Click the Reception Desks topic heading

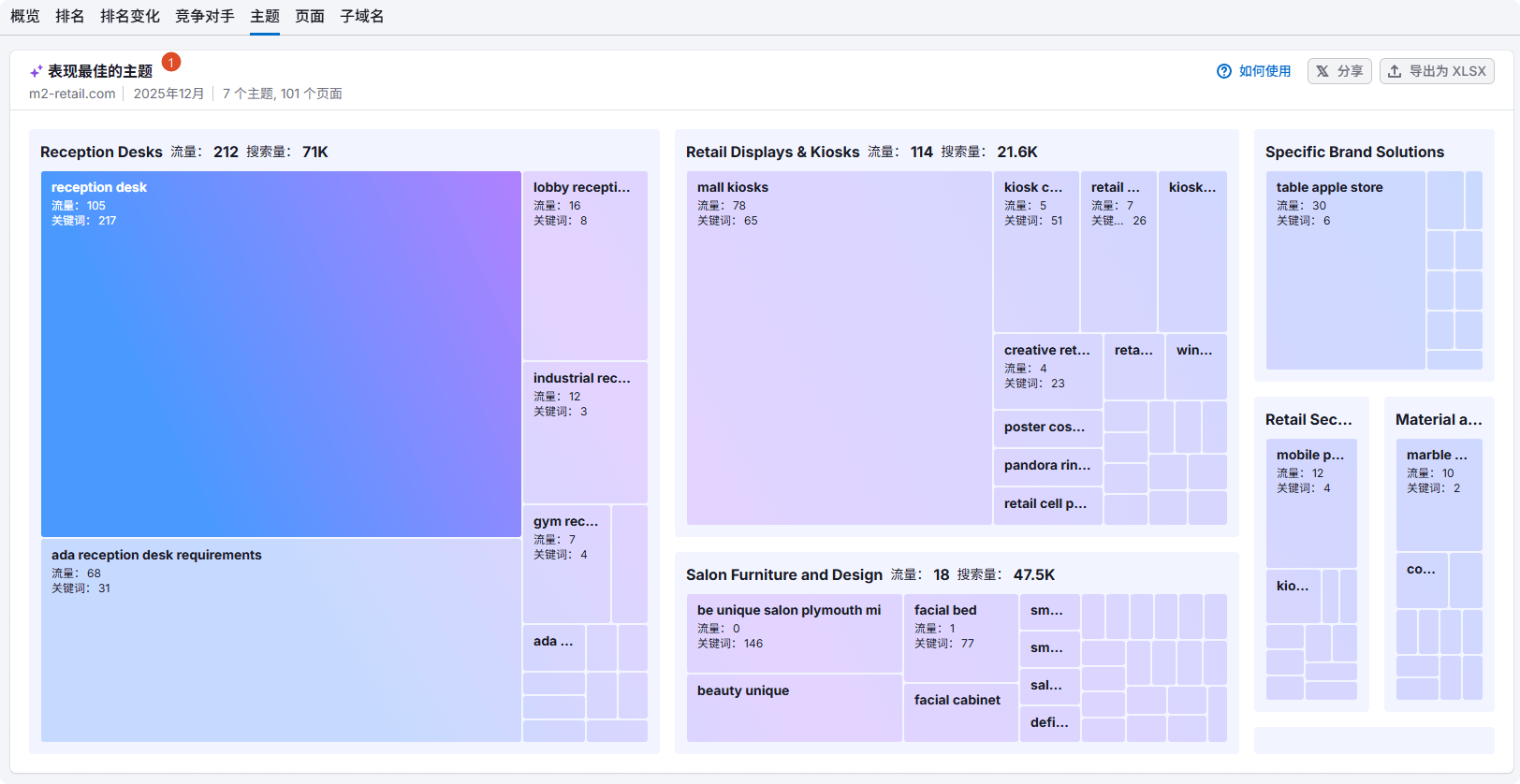click(101, 152)
